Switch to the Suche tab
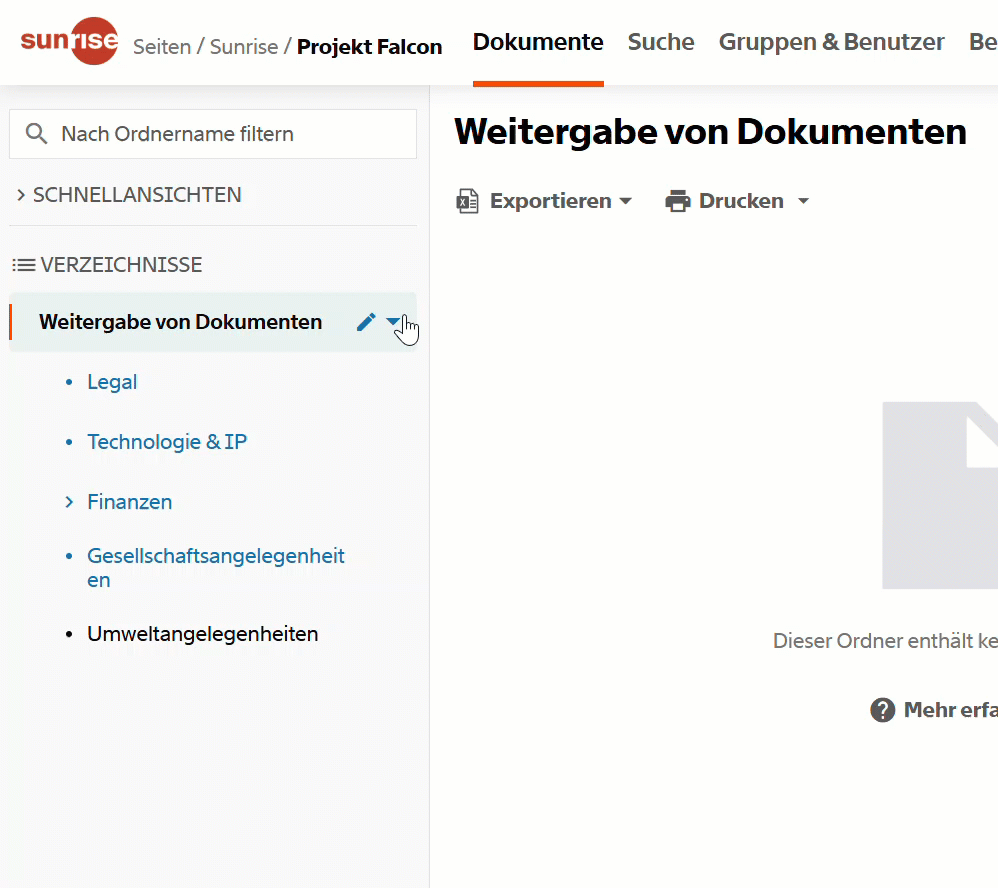This screenshot has width=998, height=888. coord(661,42)
